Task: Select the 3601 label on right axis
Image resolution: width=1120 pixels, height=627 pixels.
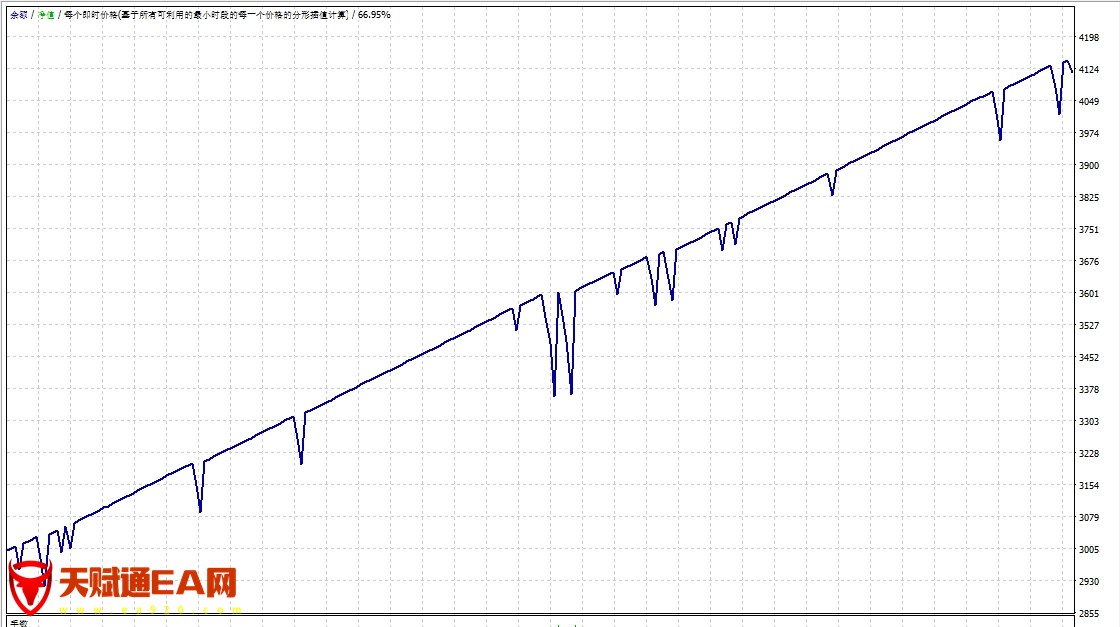Action: coord(1089,294)
